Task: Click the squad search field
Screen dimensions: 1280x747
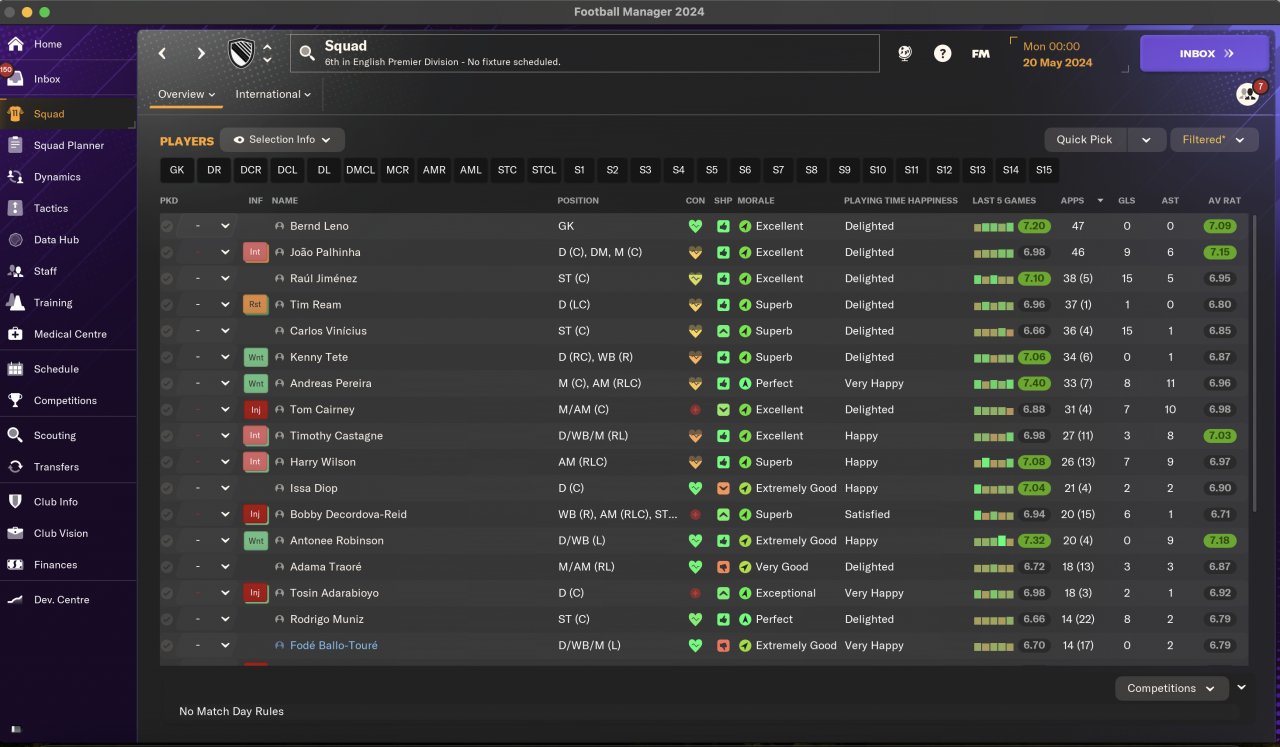Action: point(585,54)
